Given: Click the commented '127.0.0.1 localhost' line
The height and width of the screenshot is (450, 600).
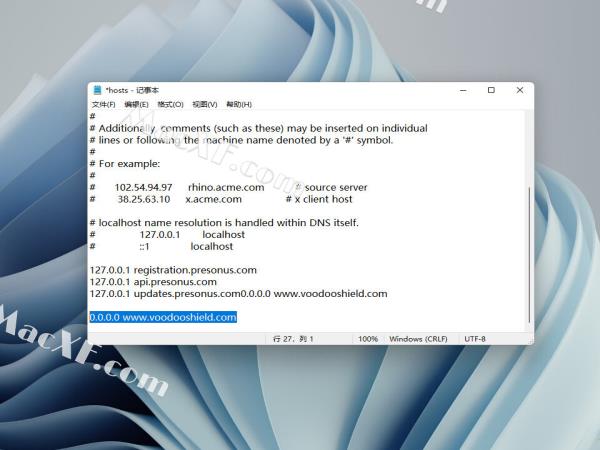Looking at the screenshot, I should coord(167,235).
